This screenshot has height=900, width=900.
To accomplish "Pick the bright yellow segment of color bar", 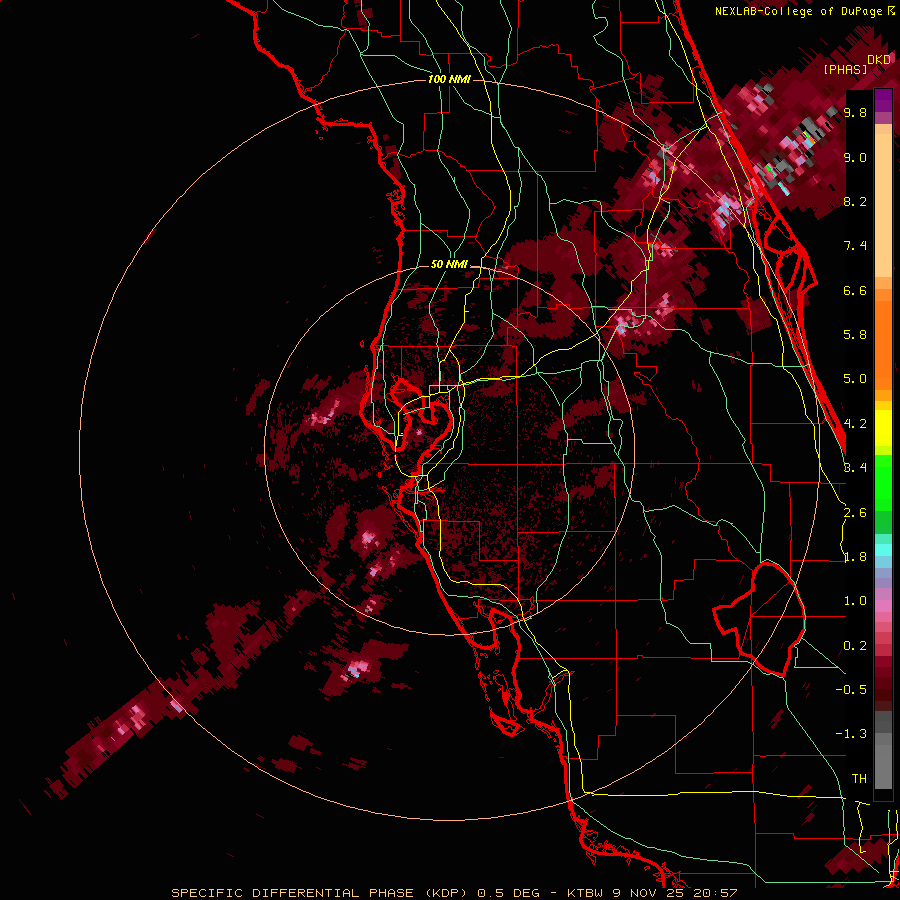I will (883, 427).
